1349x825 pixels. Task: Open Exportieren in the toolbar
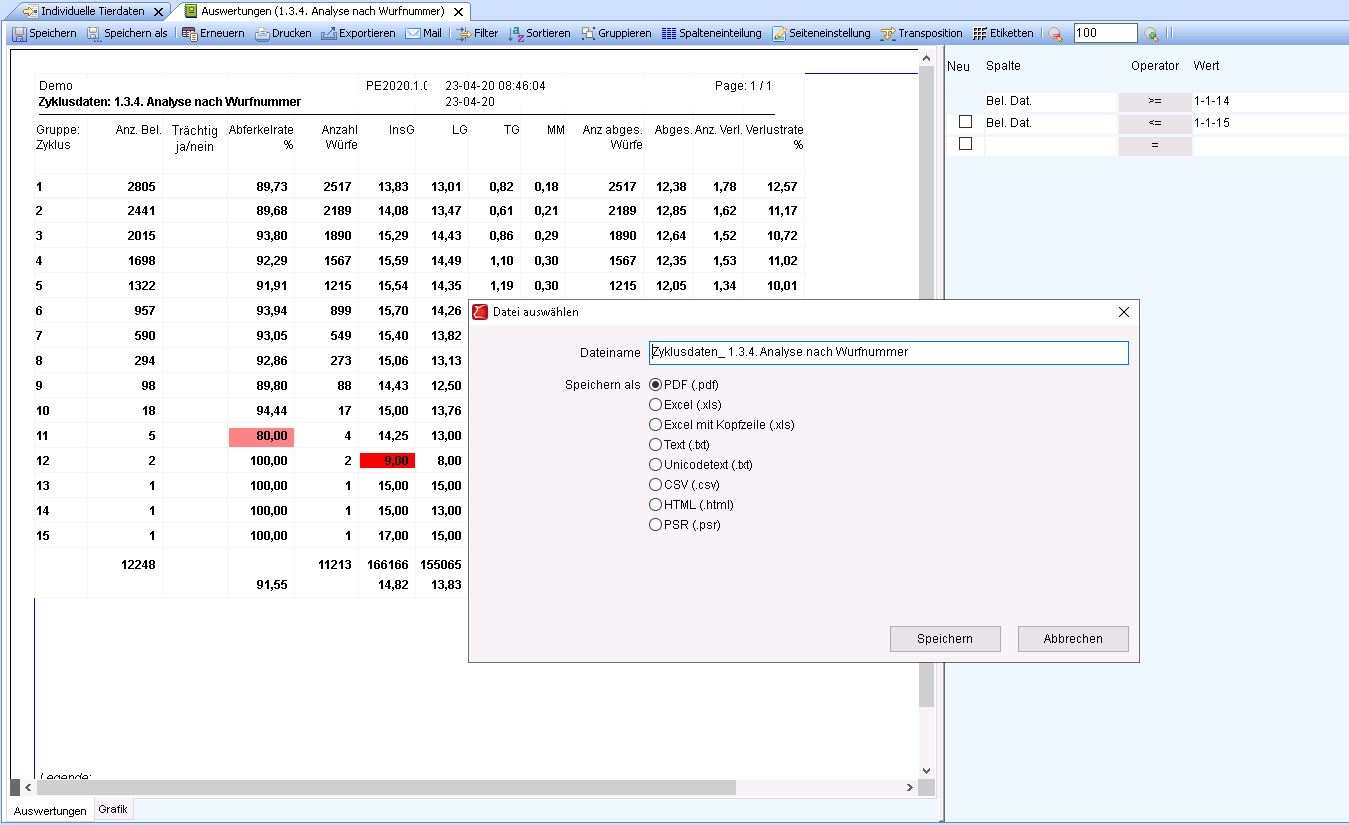click(x=358, y=33)
